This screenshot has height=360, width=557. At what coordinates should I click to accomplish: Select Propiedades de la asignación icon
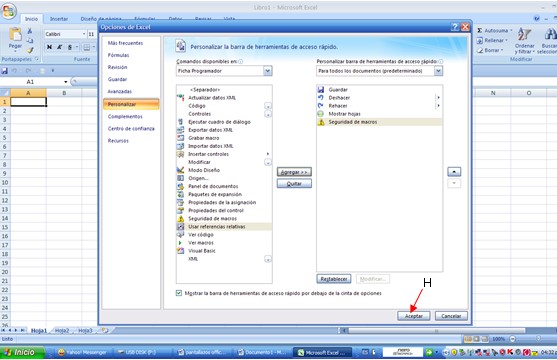pyautogui.click(x=180, y=202)
